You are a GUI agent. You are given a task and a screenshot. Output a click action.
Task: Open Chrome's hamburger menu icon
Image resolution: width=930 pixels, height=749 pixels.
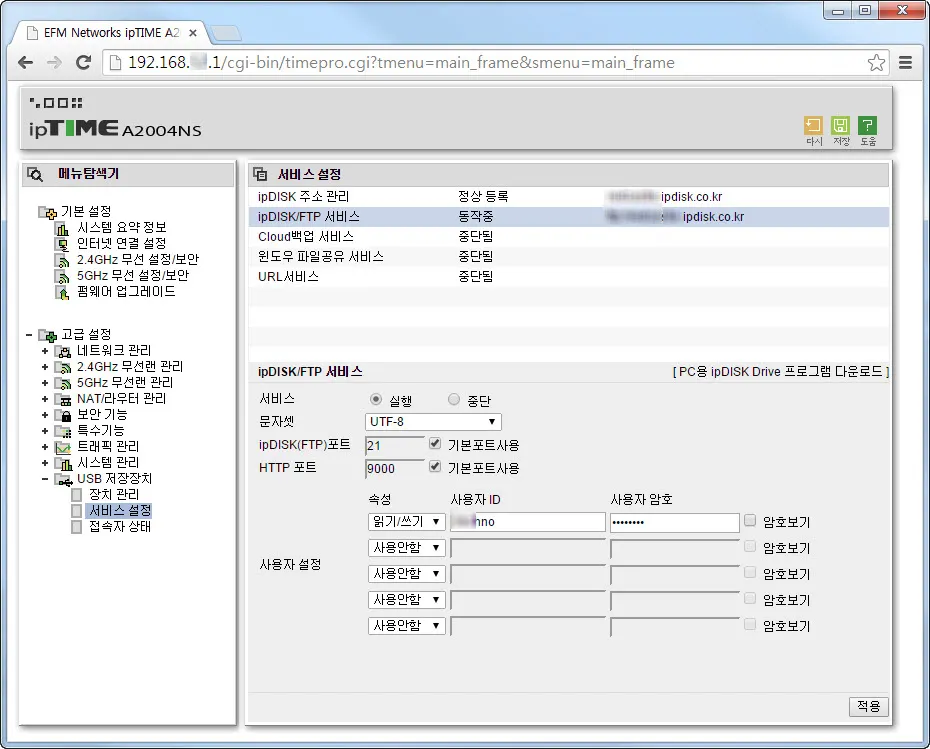(906, 62)
